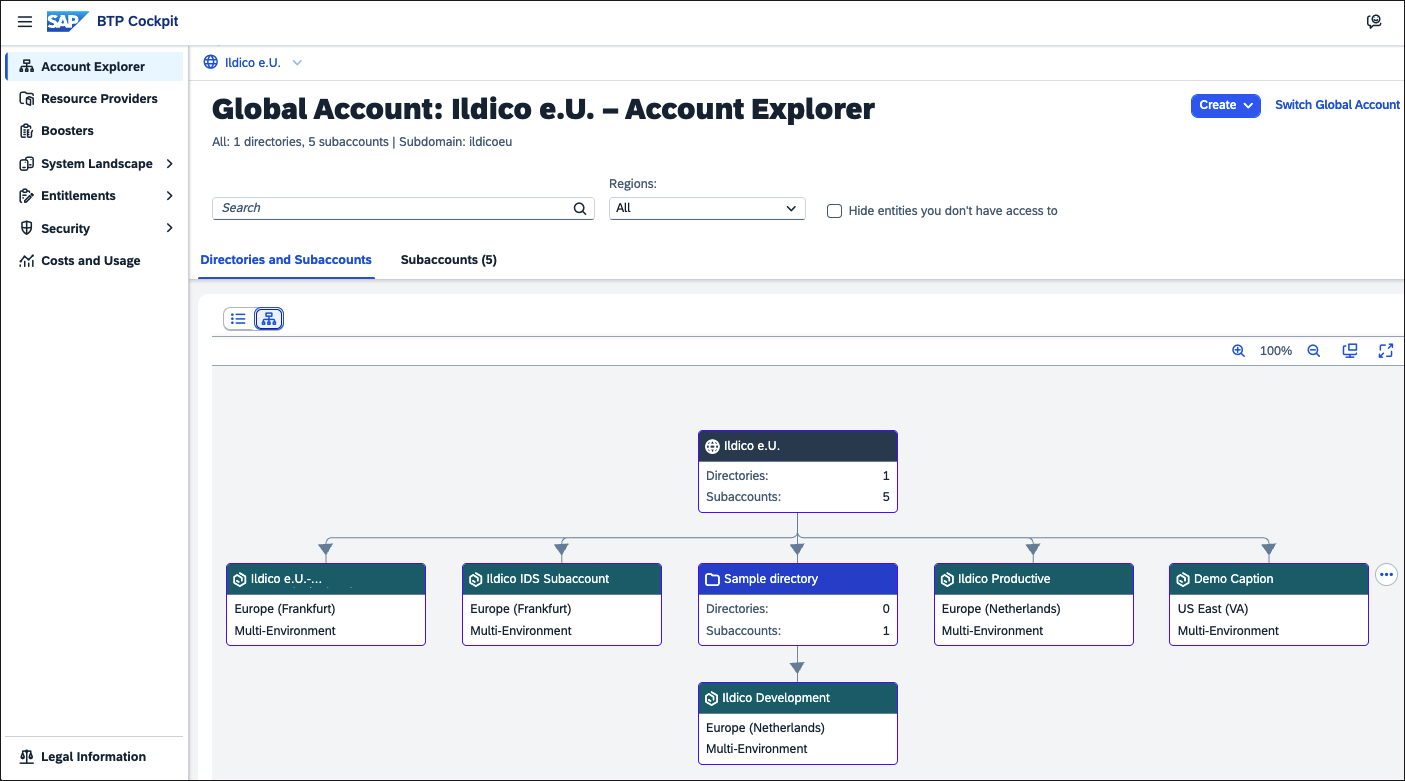Open Resource Providers in sidebar
The width and height of the screenshot is (1405, 781).
[x=95, y=99]
